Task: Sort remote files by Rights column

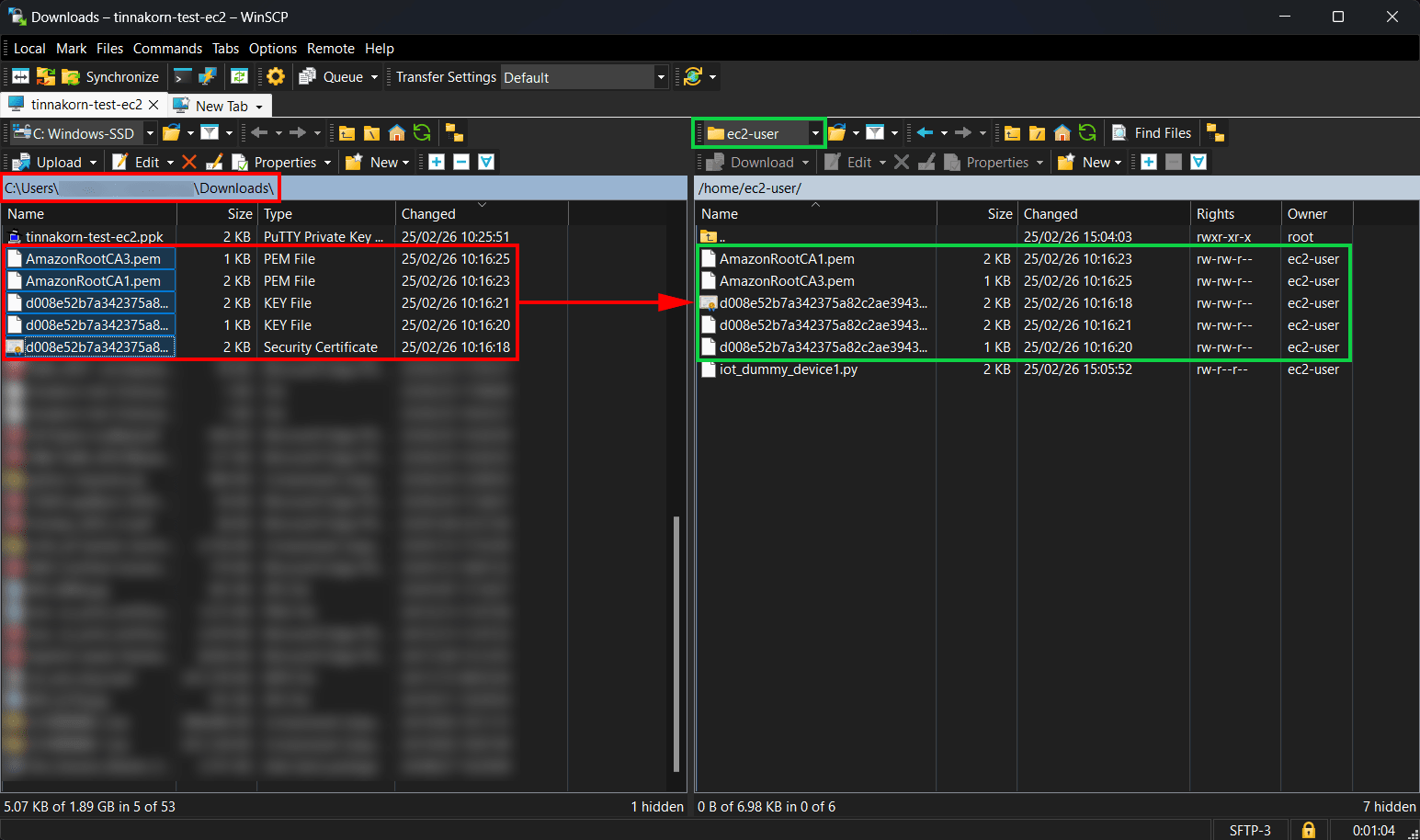Action: click(x=1234, y=213)
